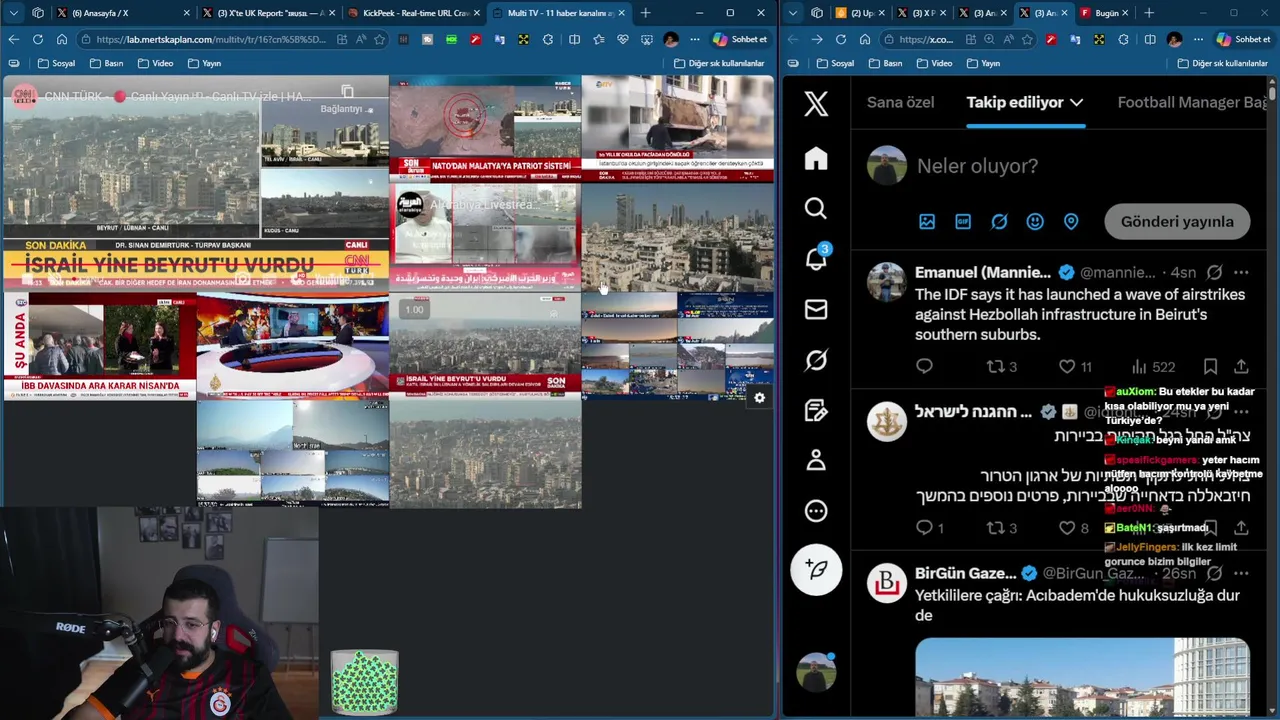1280x720 pixels.
Task: Reply to Emanuel's IDF airstrikes tweet
Action: coord(924,367)
